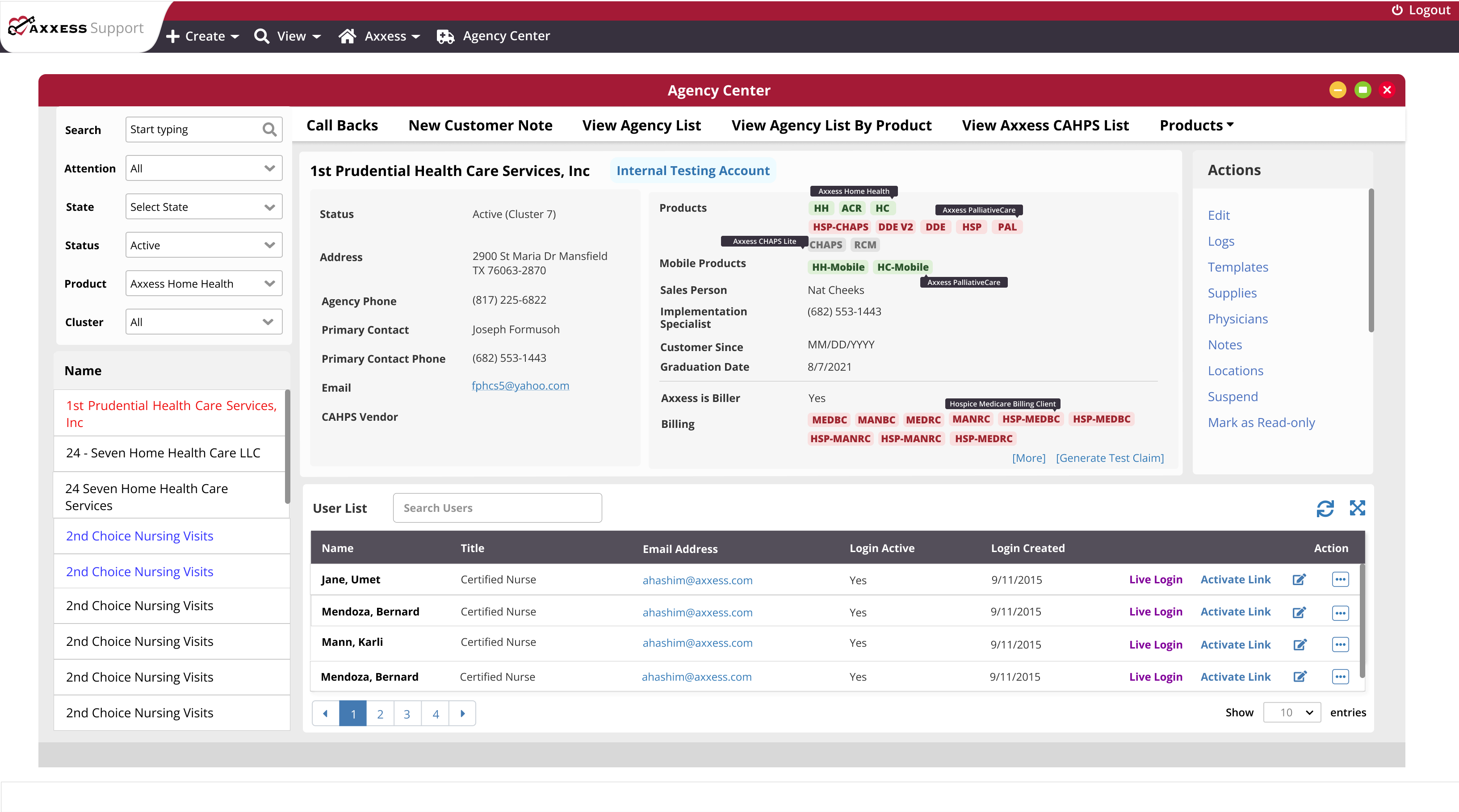Sort user list by Login Created column
Screen dimensions: 1459x812
(1027, 548)
